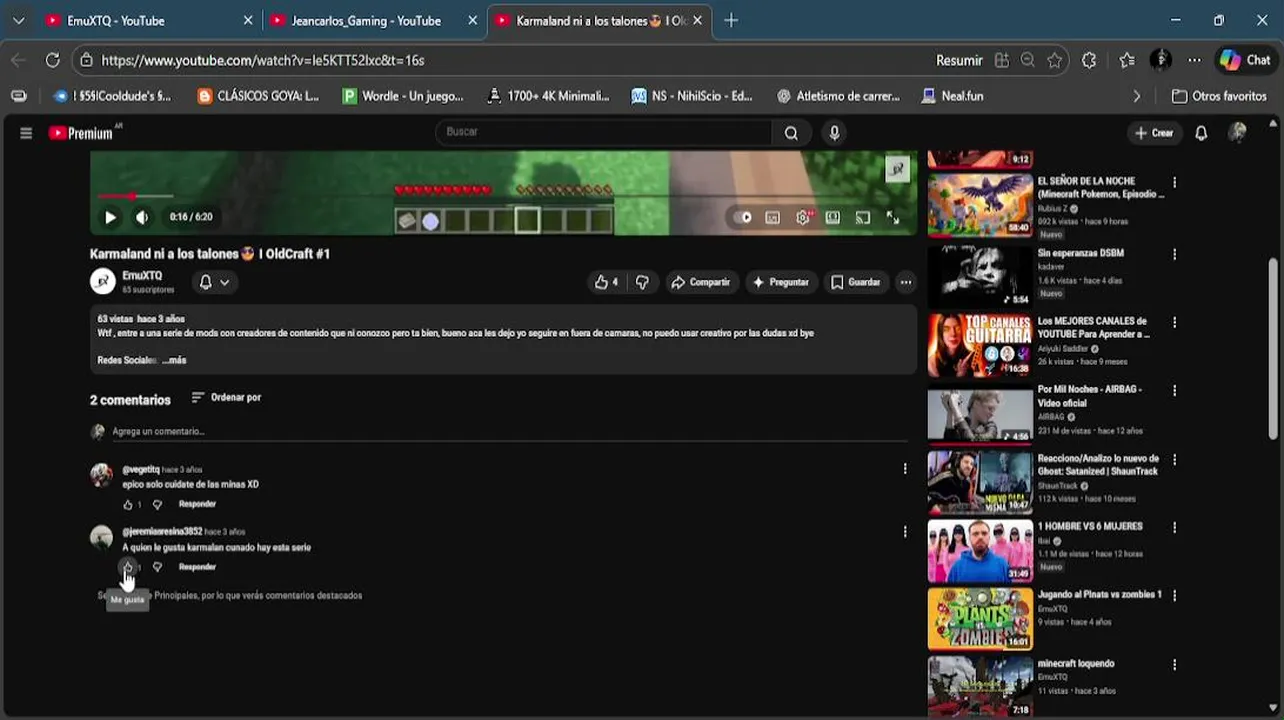Open the Crear button

(x=1154, y=133)
